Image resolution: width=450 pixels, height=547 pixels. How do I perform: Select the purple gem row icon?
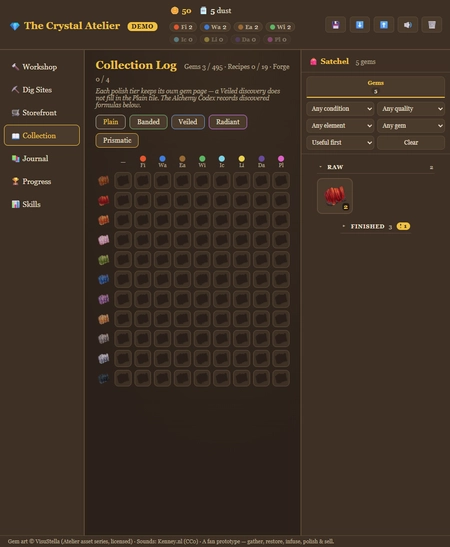tap(104, 299)
